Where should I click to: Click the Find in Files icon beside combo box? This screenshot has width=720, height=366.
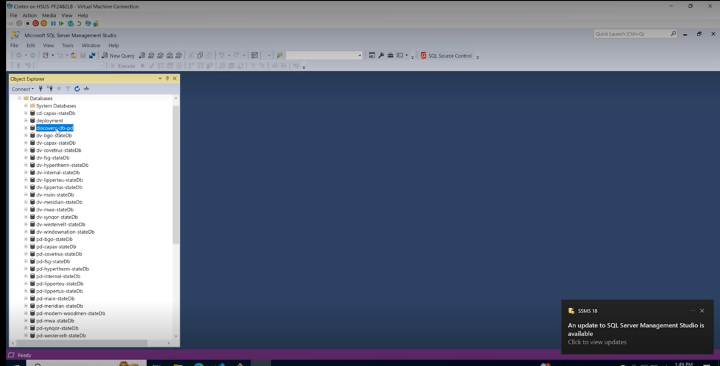tap(279, 56)
